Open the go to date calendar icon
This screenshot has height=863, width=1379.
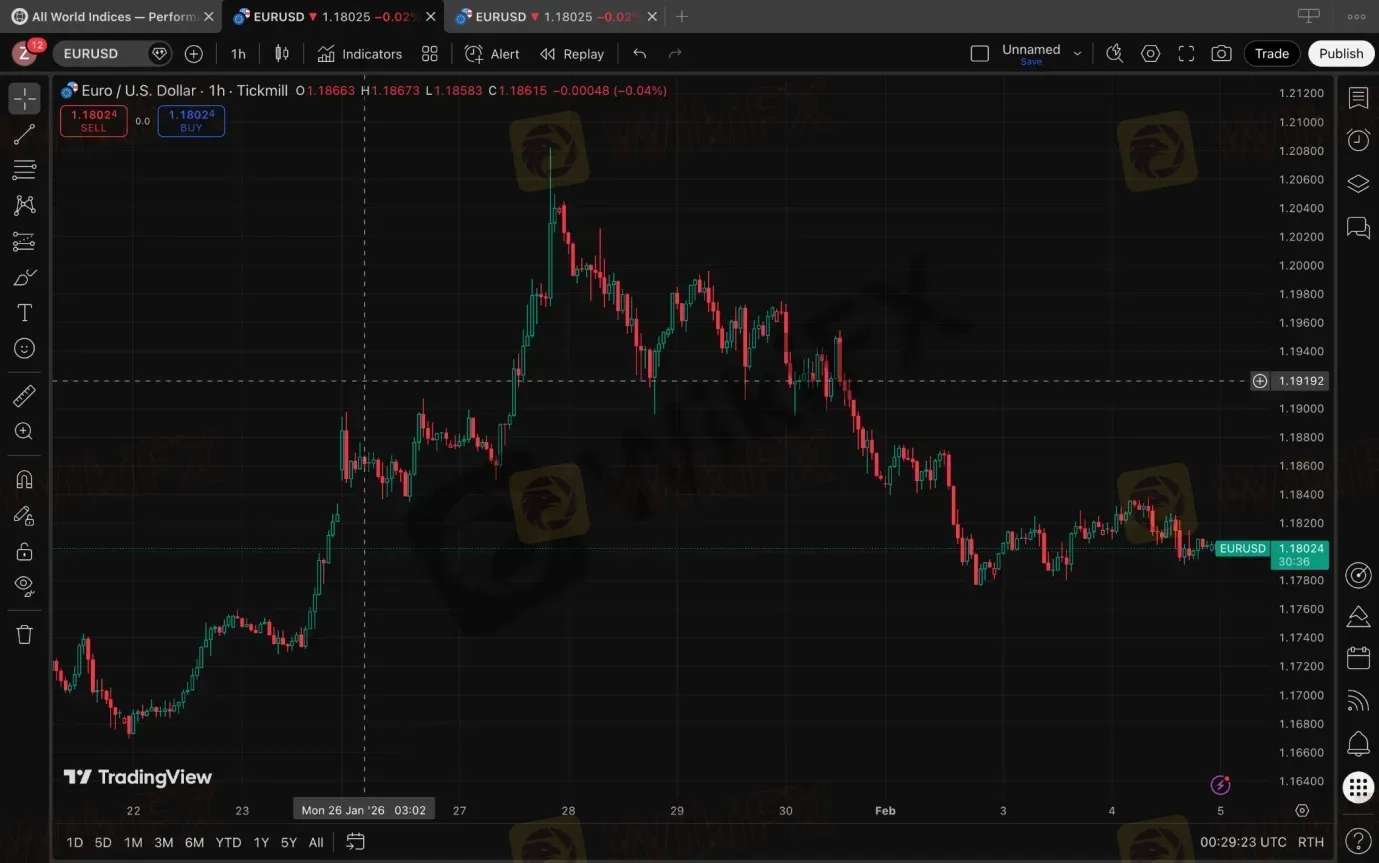[x=355, y=842]
